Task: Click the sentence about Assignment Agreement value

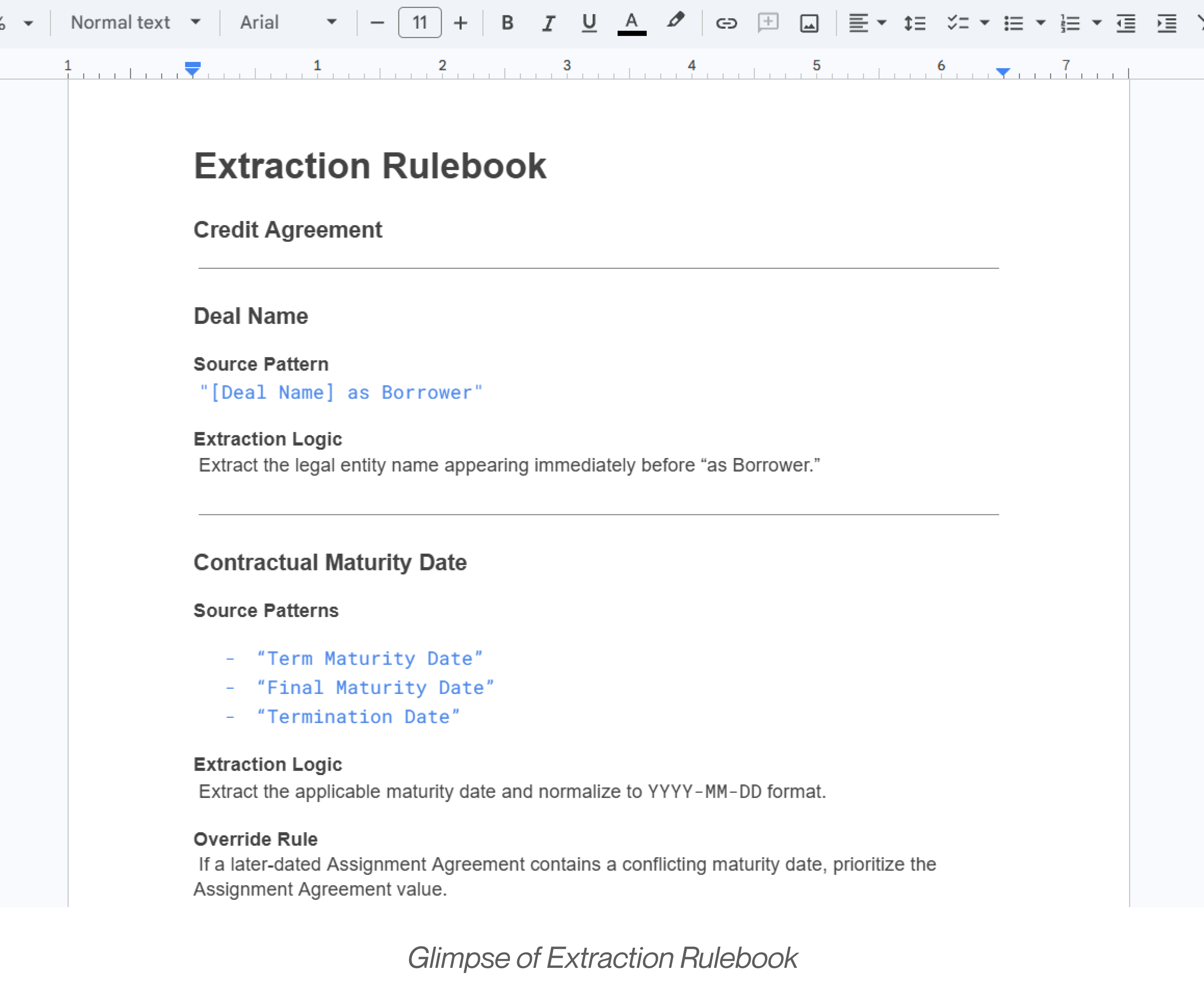Action: point(565,877)
